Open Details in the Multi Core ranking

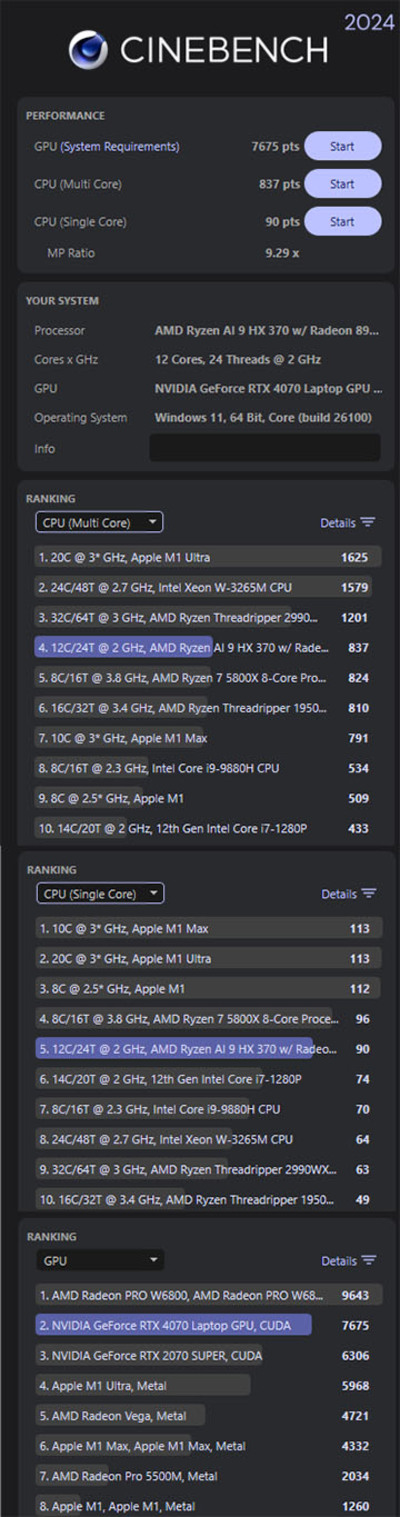(338, 522)
